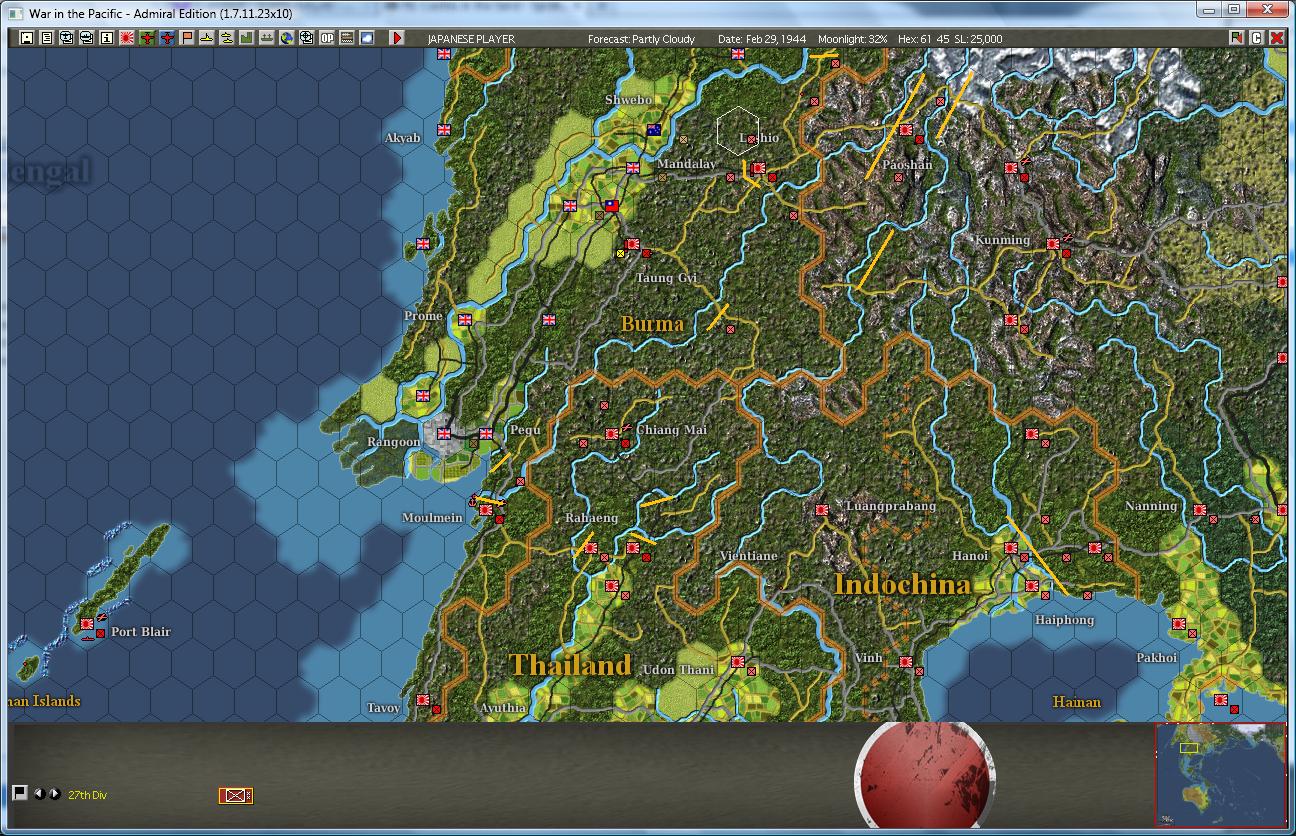Click the Moonlight: 32% status text
This screenshot has height=836, width=1296.
pyautogui.click(x=852, y=39)
